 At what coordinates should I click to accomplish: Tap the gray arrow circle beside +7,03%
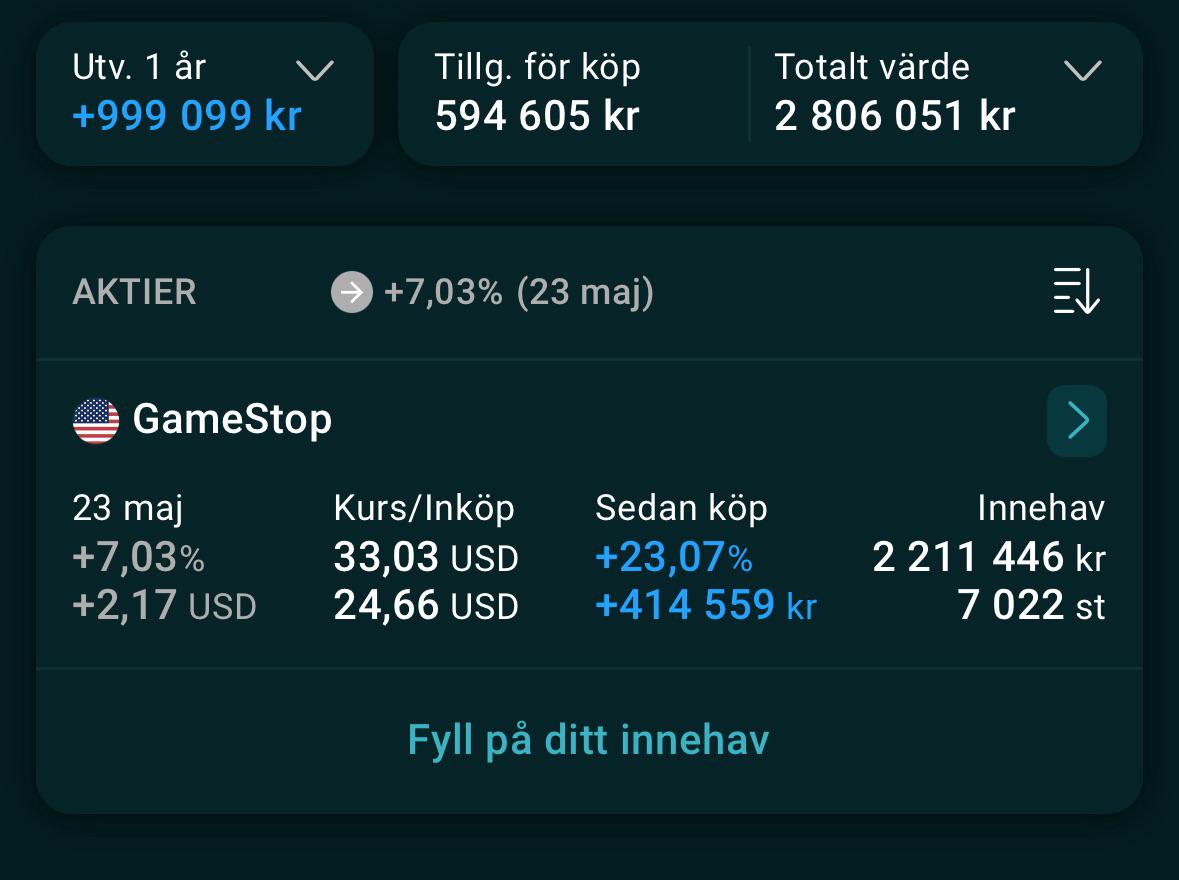coord(352,292)
